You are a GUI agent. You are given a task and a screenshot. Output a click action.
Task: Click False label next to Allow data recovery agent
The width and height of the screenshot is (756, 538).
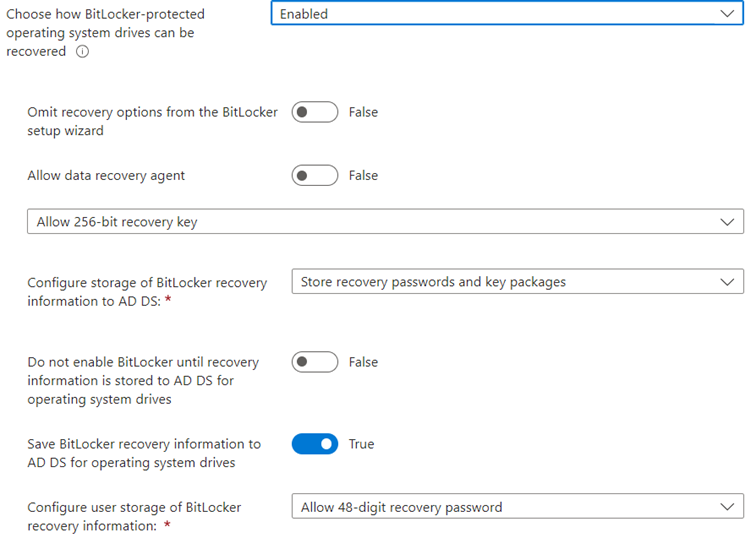click(x=363, y=175)
